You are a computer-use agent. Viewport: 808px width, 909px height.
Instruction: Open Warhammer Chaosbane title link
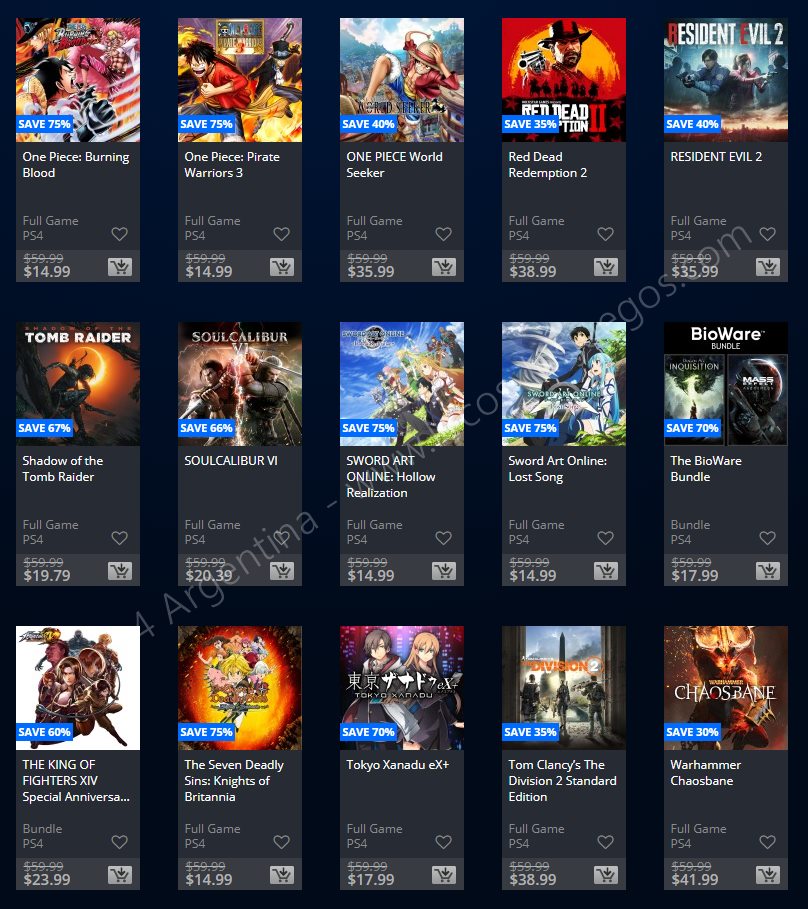[x=705, y=773]
